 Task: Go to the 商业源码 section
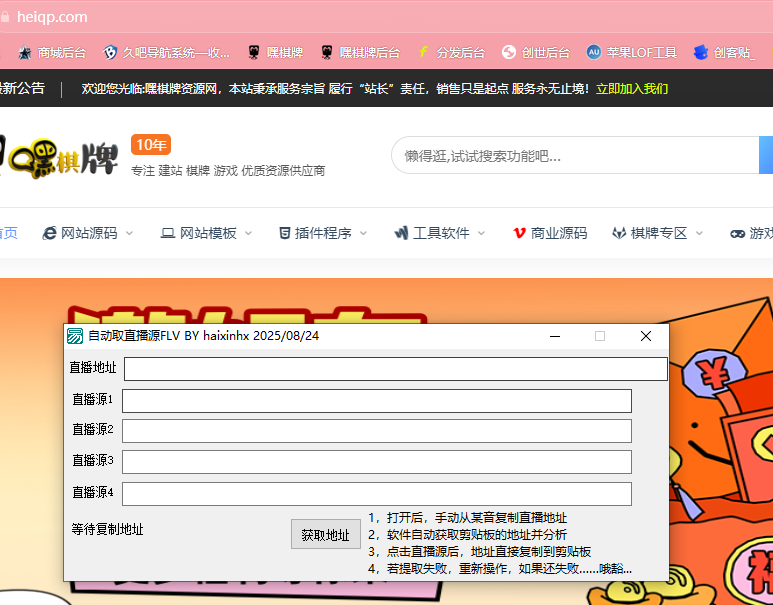coord(550,233)
